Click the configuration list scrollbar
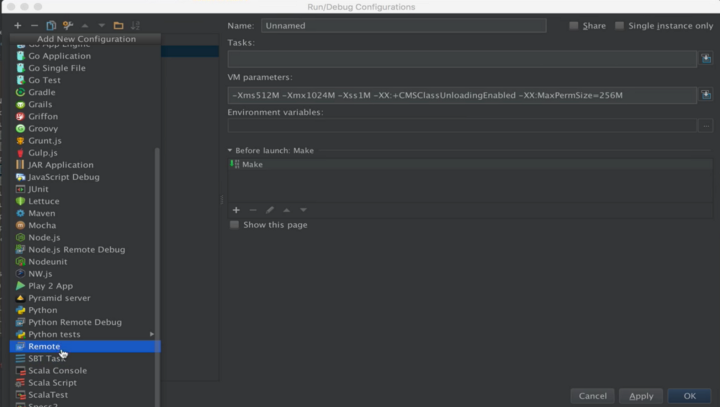 coord(158,276)
